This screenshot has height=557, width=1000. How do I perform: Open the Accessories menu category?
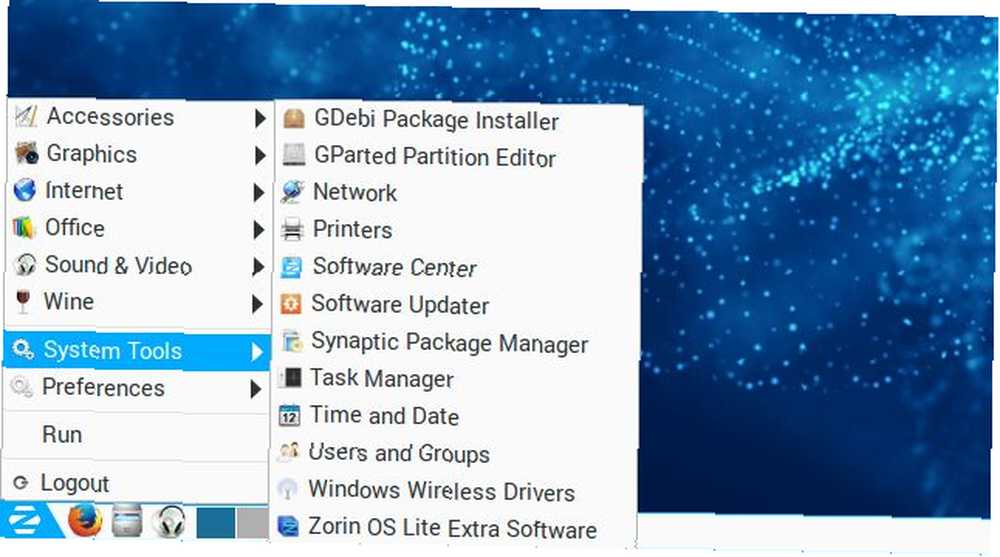click(x=140, y=117)
